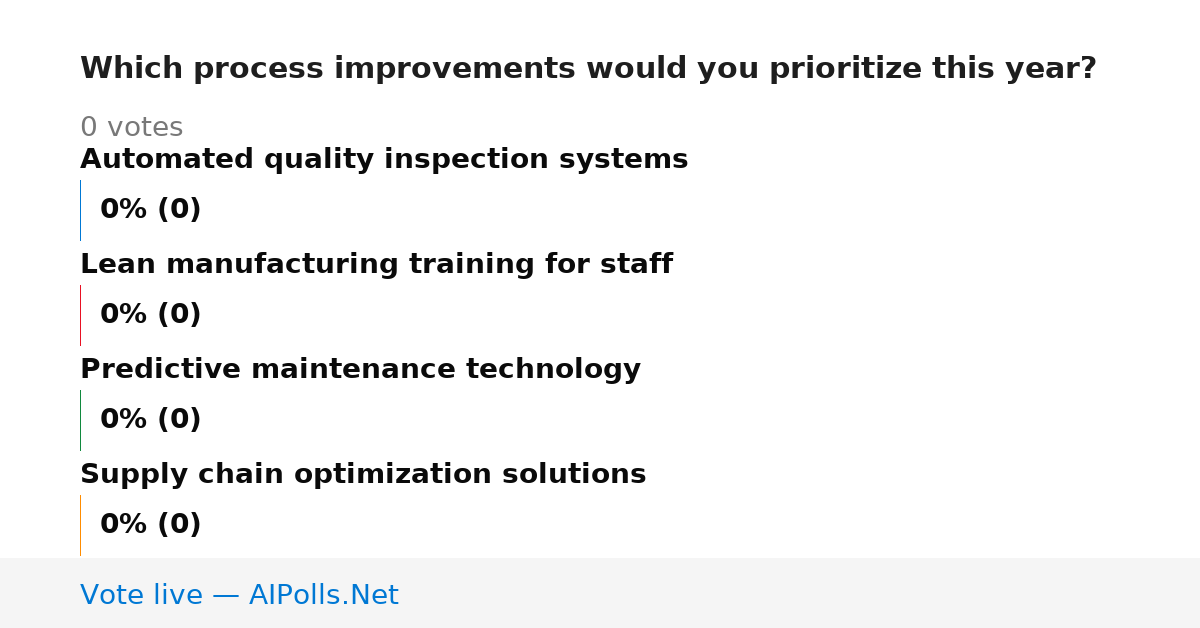
Task: Click the green bar for Predictive maintenance
Action: [81, 420]
